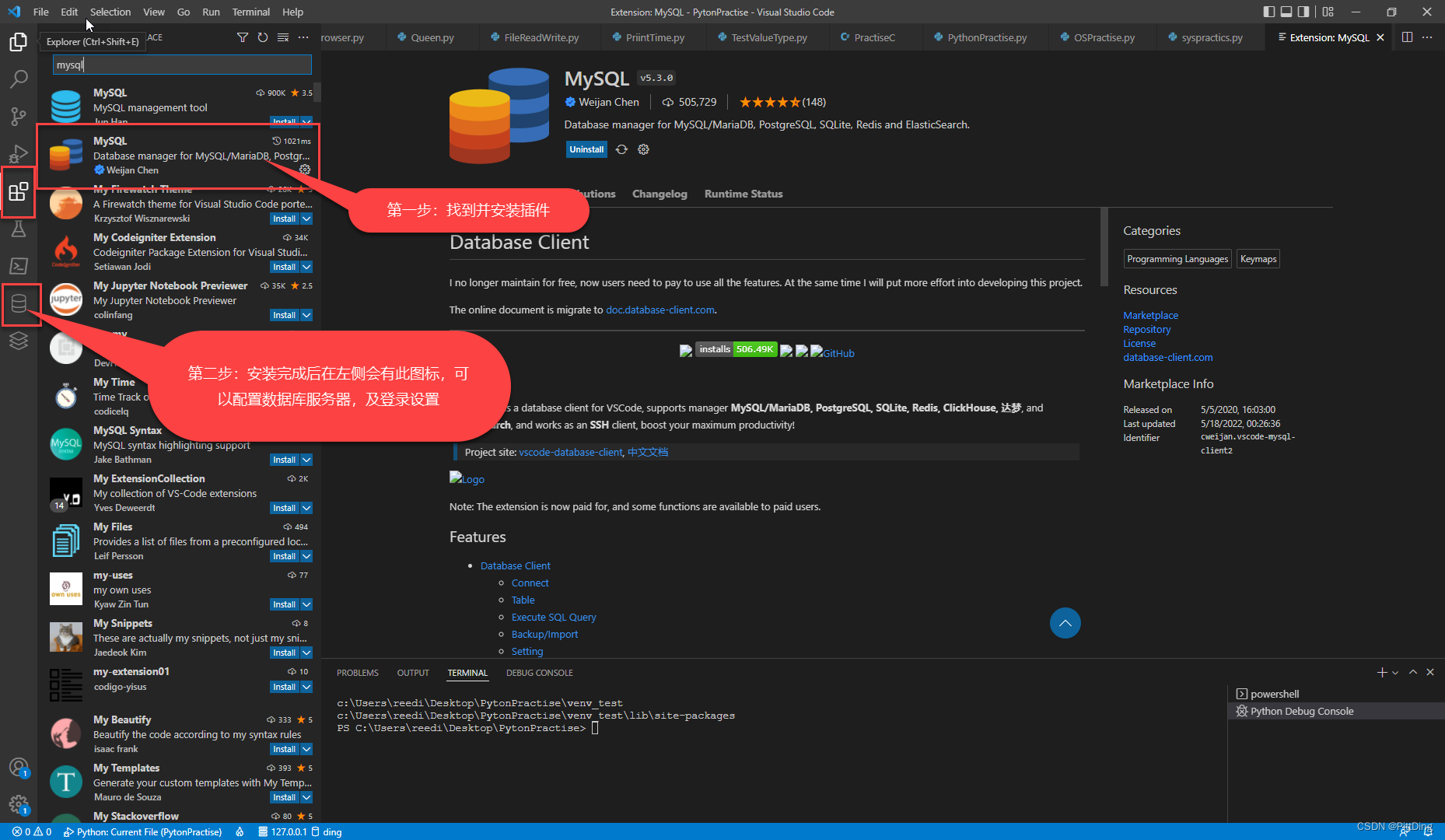Open install dropdown for My Files

pyautogui.click(x=306, y=556)
